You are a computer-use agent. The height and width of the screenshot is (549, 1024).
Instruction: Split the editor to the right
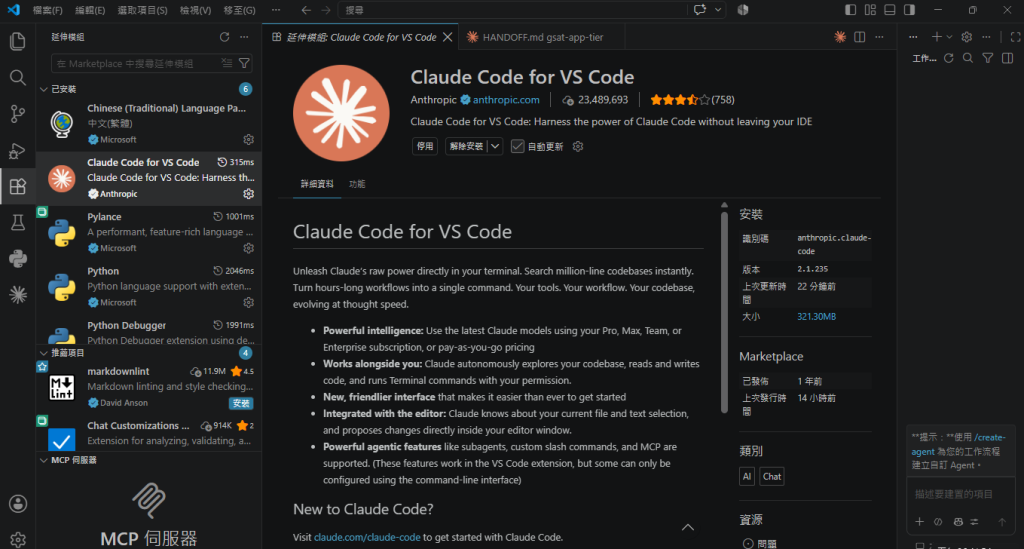tap(859, 37)
